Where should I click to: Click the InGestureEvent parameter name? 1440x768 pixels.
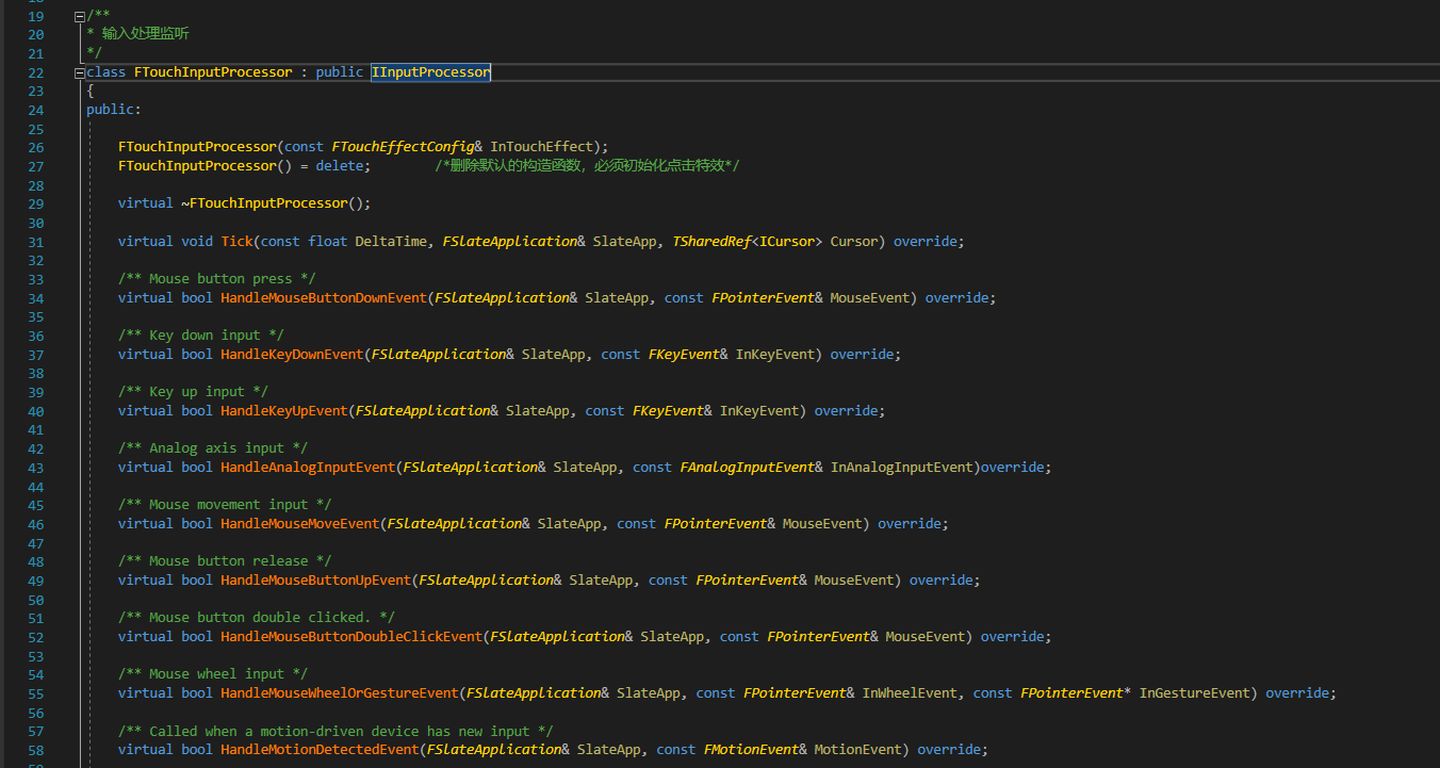1195,692
